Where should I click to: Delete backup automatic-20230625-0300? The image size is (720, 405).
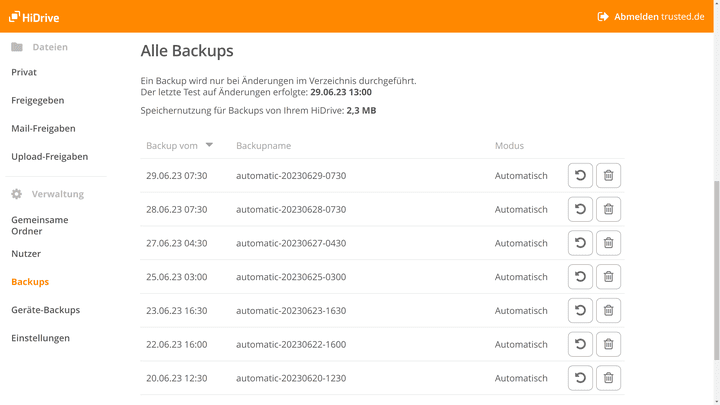point(608,277)
